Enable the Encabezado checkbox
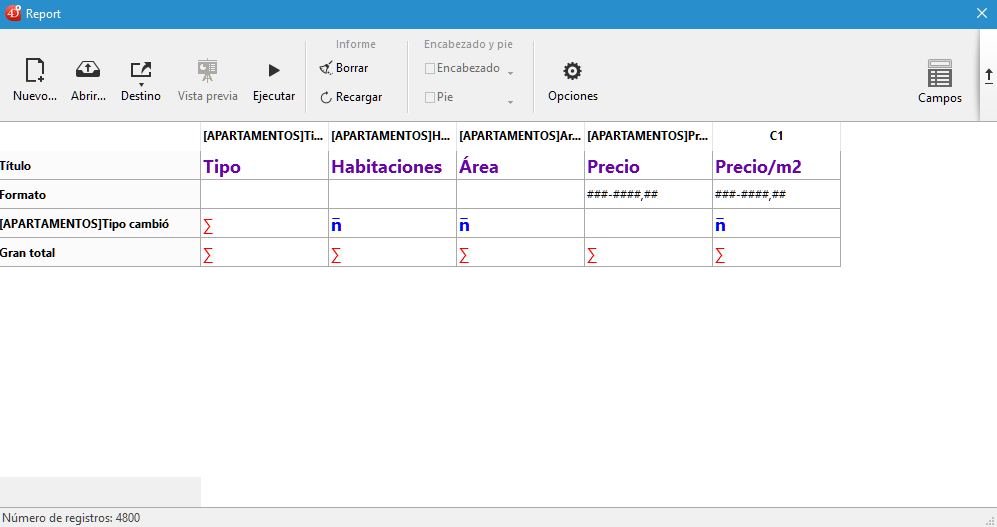997x527 pixels. coord(430,68)
